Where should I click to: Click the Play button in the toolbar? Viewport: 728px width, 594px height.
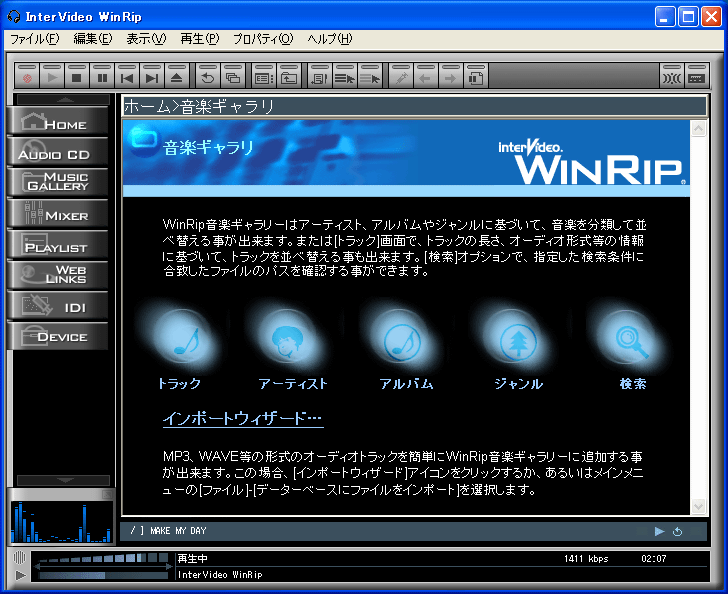click(x=52, y=76)
